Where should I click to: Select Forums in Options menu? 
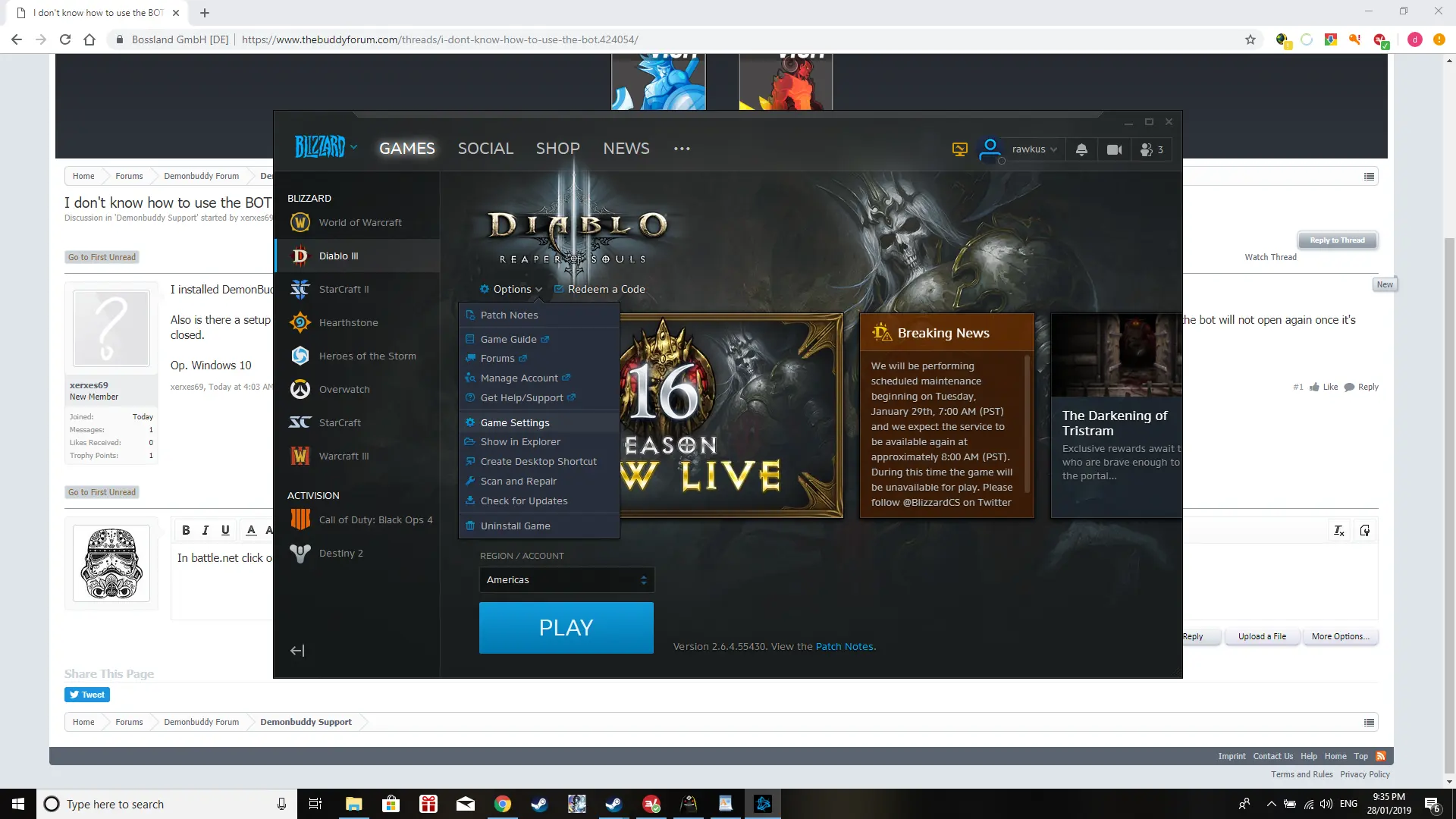tap(539, 358)
